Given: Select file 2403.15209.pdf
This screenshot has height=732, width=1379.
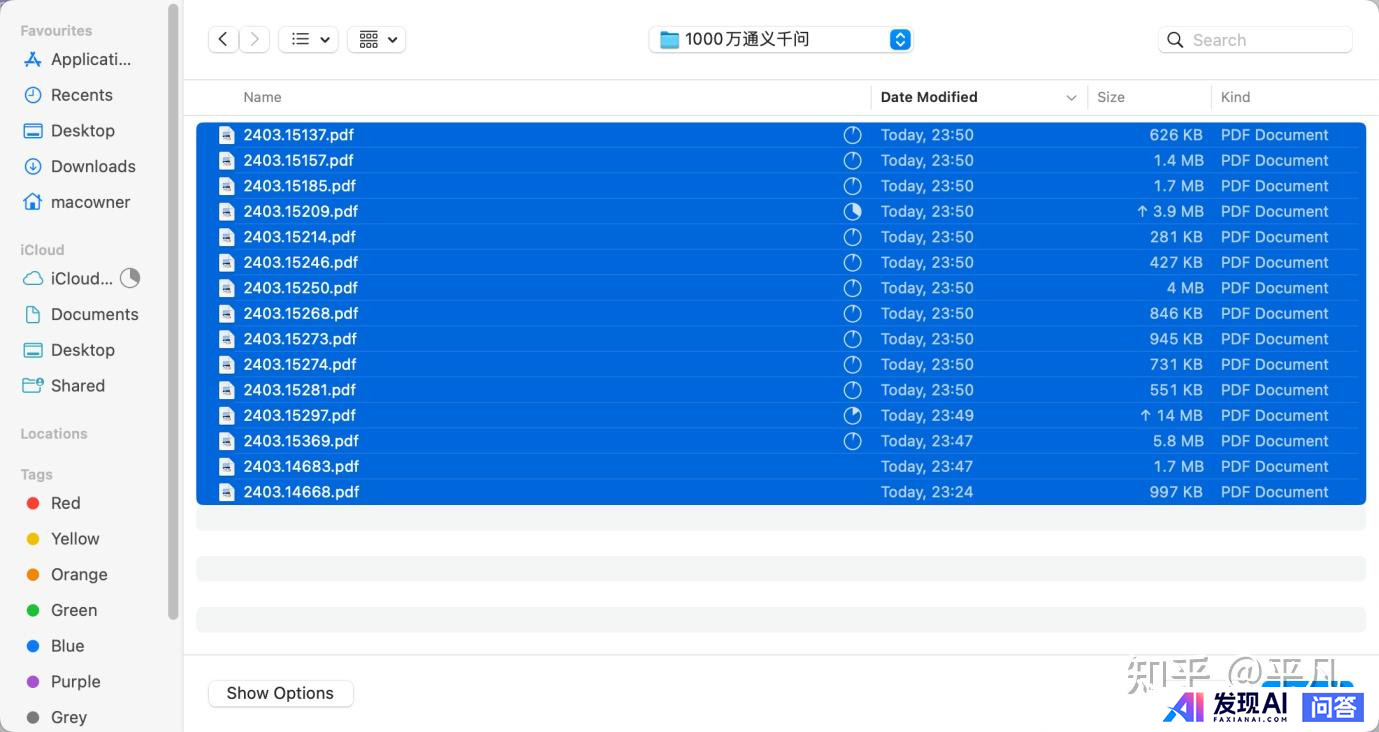Looking at the screenshot, I should (781, 211).
